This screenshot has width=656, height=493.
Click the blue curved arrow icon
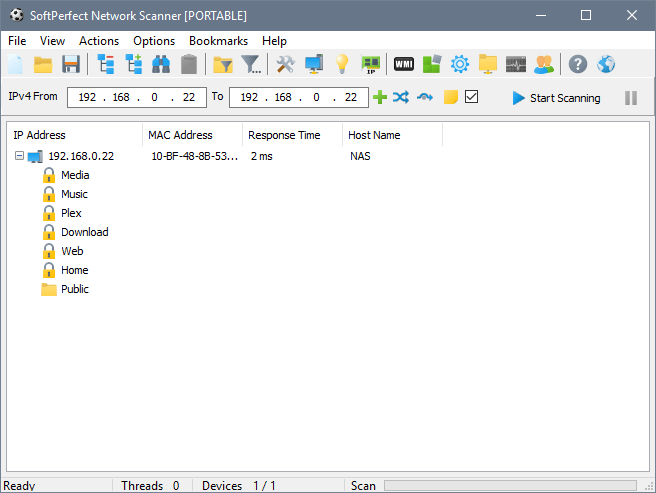tap(425, 97)
